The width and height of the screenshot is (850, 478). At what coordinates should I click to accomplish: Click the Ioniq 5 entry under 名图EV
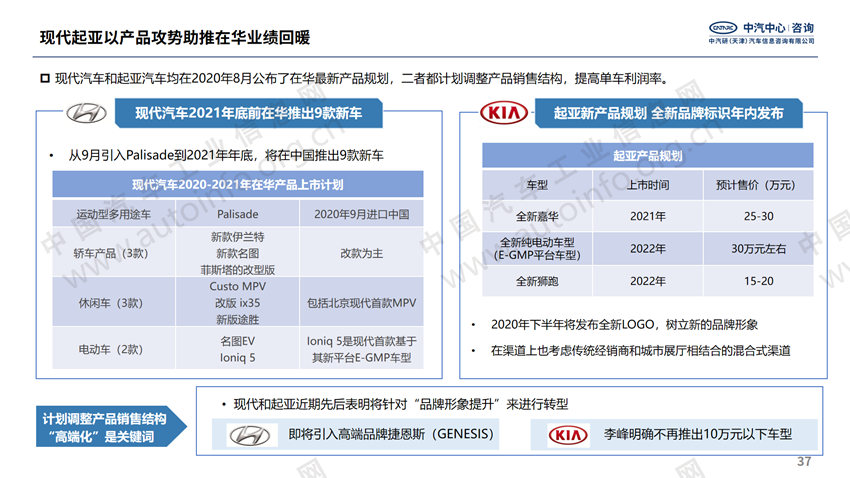pyautogui.click(x=237, y=358)
